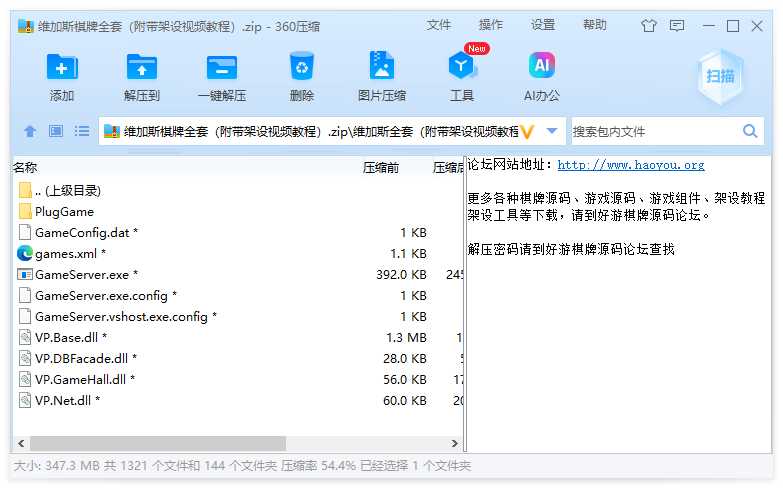Select the GameServer.vshost.exe.config file name
The width and height of the screenshot is (783, 488).
pos(126,316)
